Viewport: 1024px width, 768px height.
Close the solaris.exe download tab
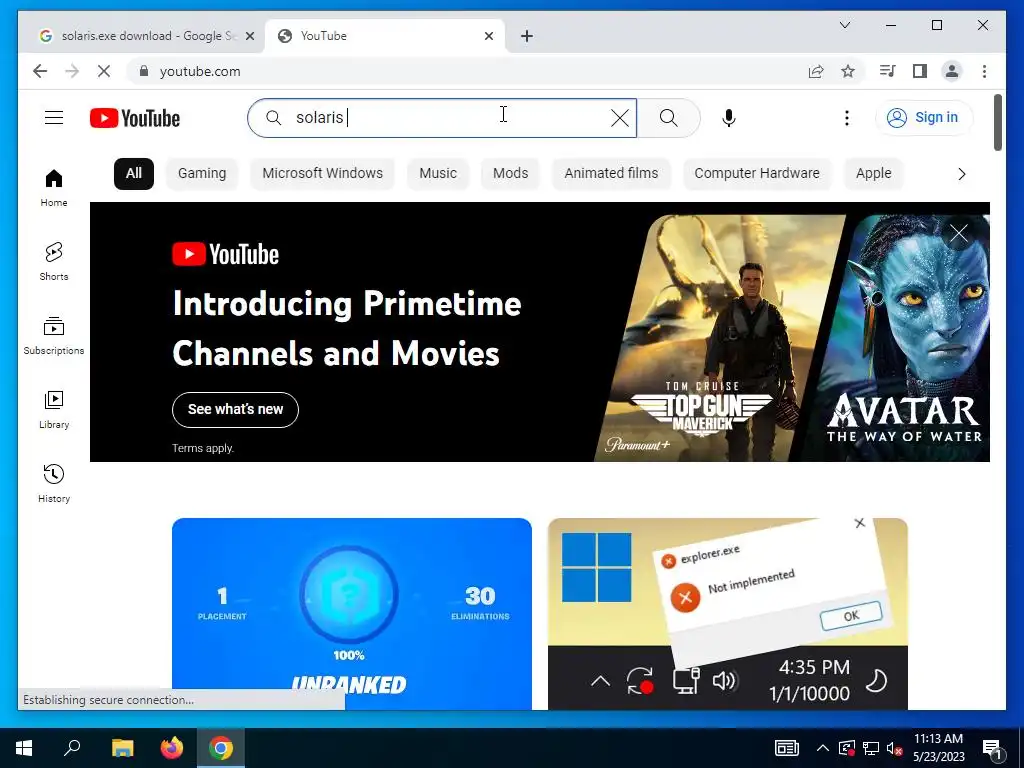[x=249, y=36]
